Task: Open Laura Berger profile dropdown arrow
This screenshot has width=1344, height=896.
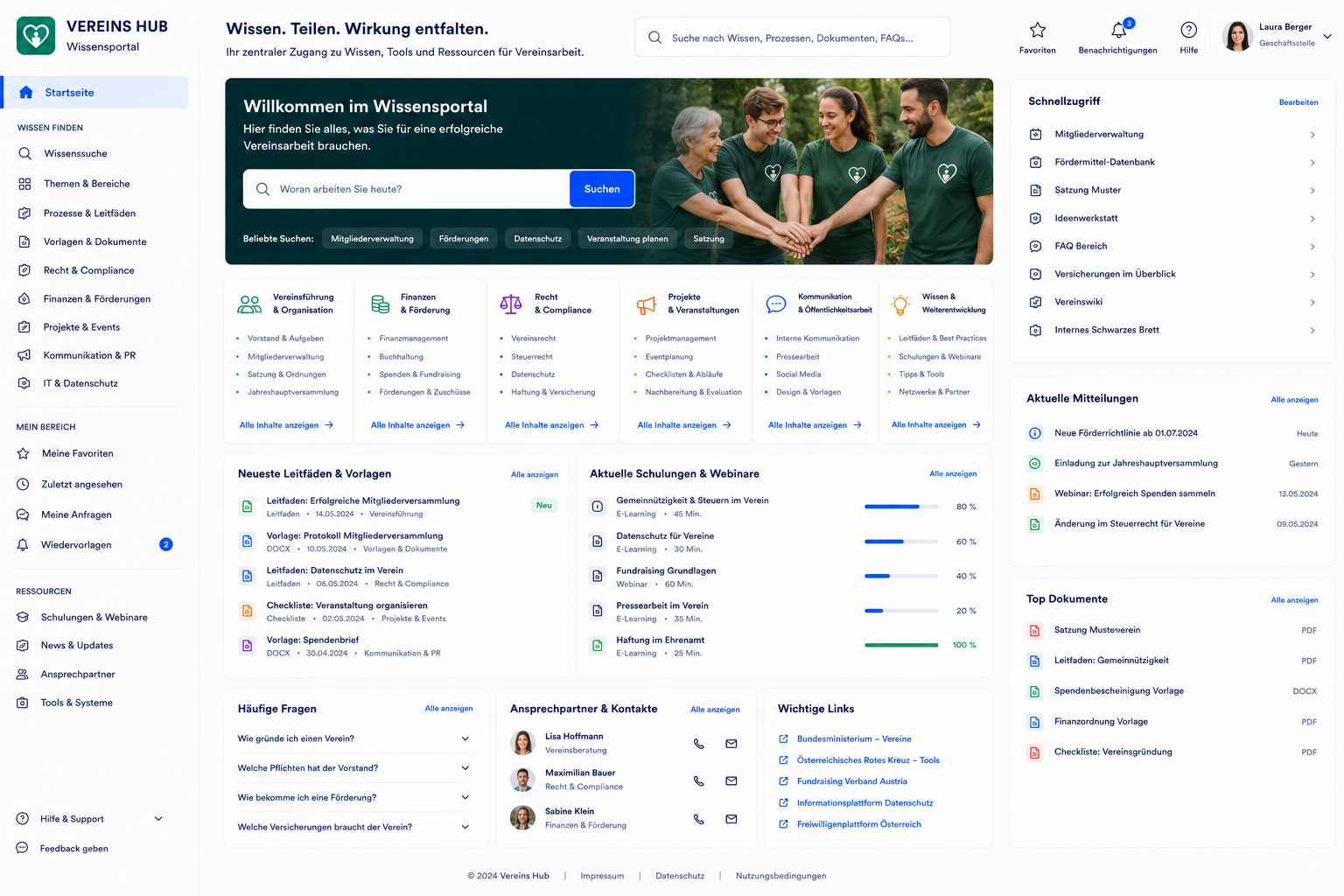Action: pos(1326,37)
